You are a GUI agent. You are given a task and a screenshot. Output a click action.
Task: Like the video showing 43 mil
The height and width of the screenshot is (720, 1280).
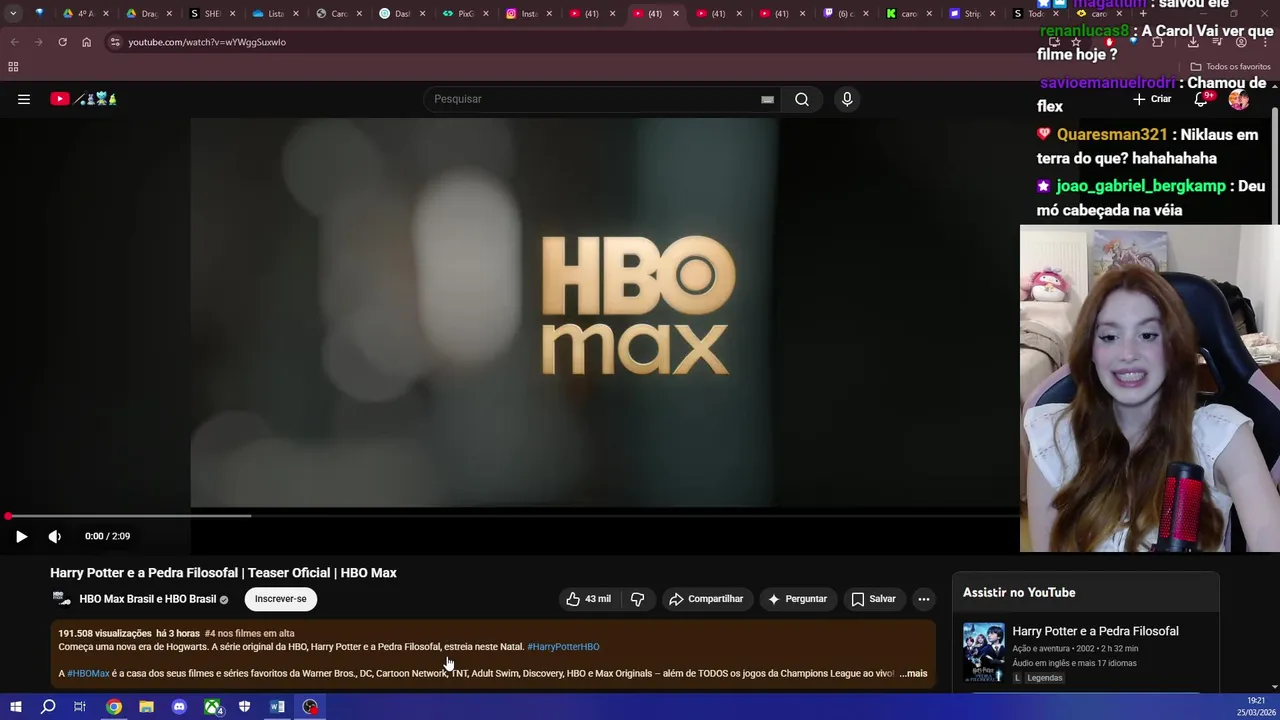(x=588, y=599)
